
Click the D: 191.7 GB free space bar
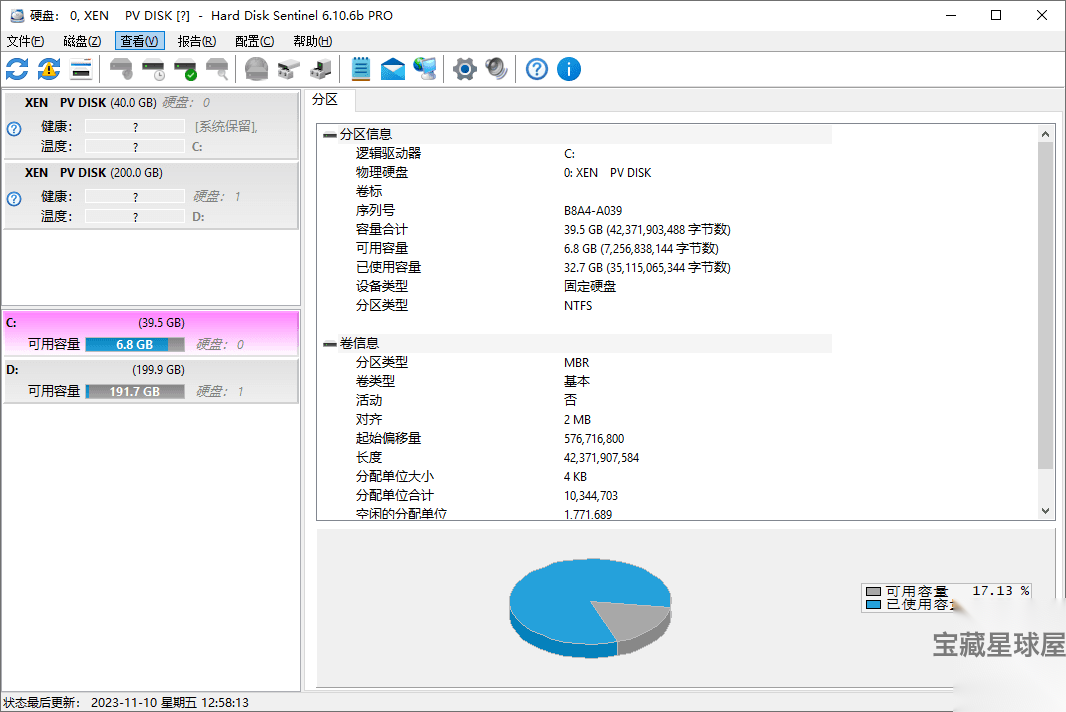click(x=135, y=392)
